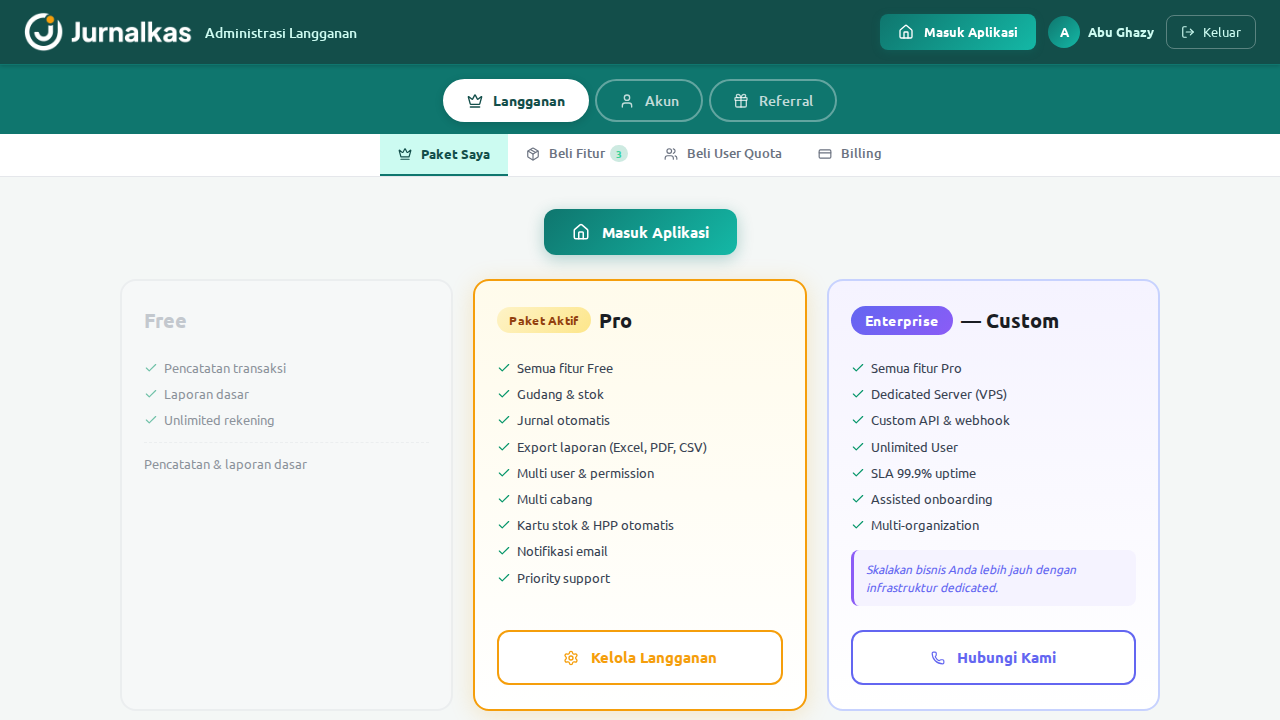Go to the Billing sub-tab

850,154
